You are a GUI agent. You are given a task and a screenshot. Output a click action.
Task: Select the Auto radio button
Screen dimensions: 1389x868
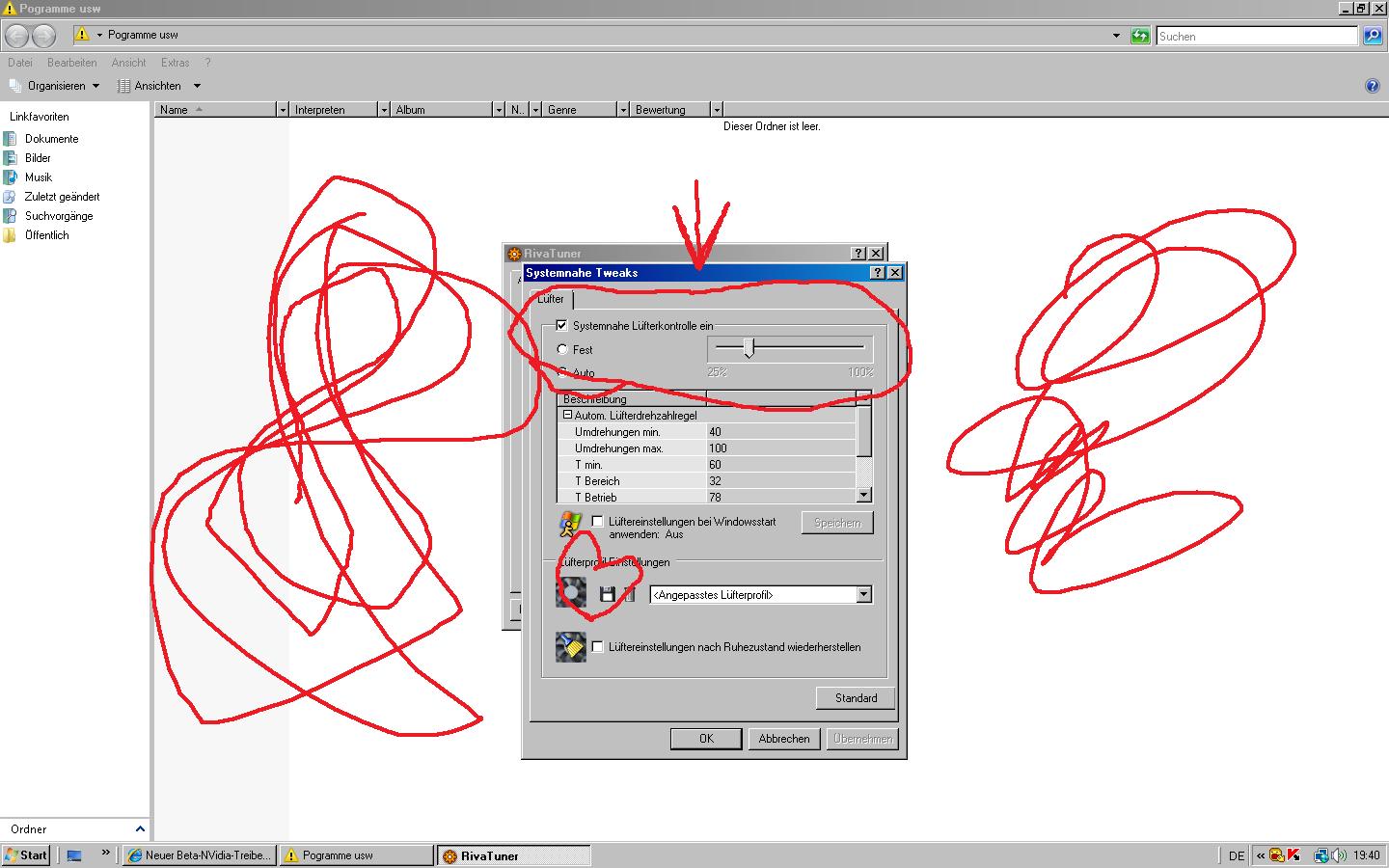click(x=562, y=372)
